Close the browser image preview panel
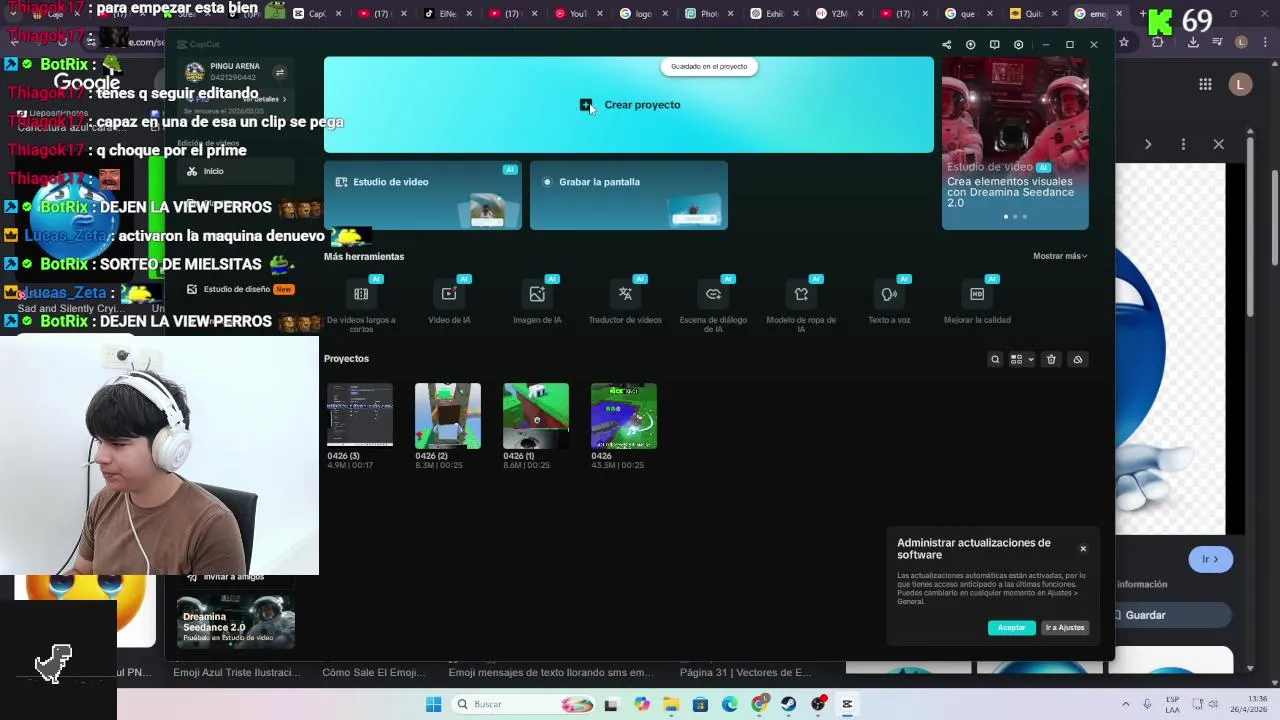This screenshot has height=720, width=1280. [x=1219, y=144]
